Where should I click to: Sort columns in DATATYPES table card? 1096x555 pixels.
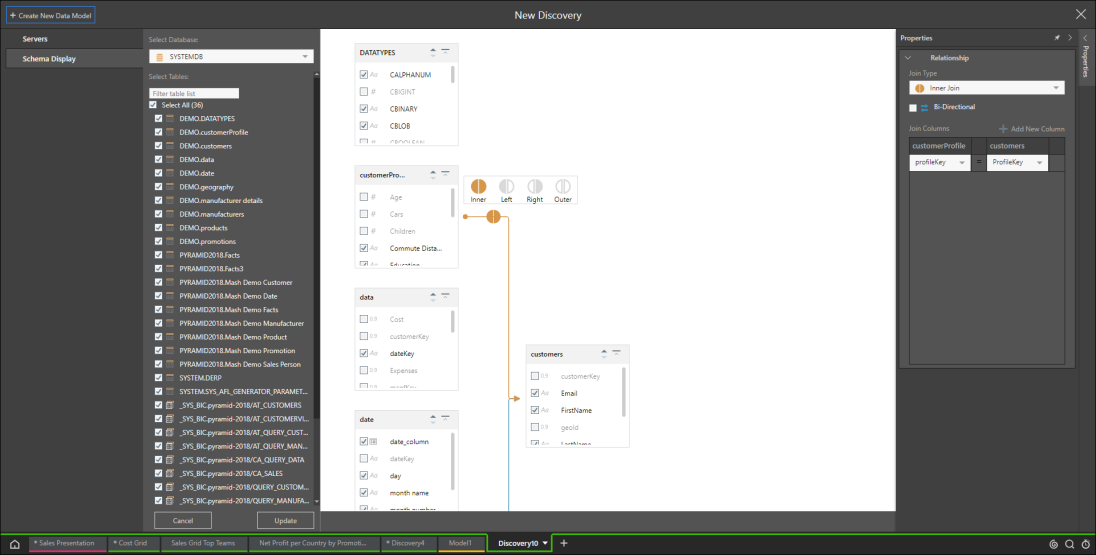(x=433, y=52)
